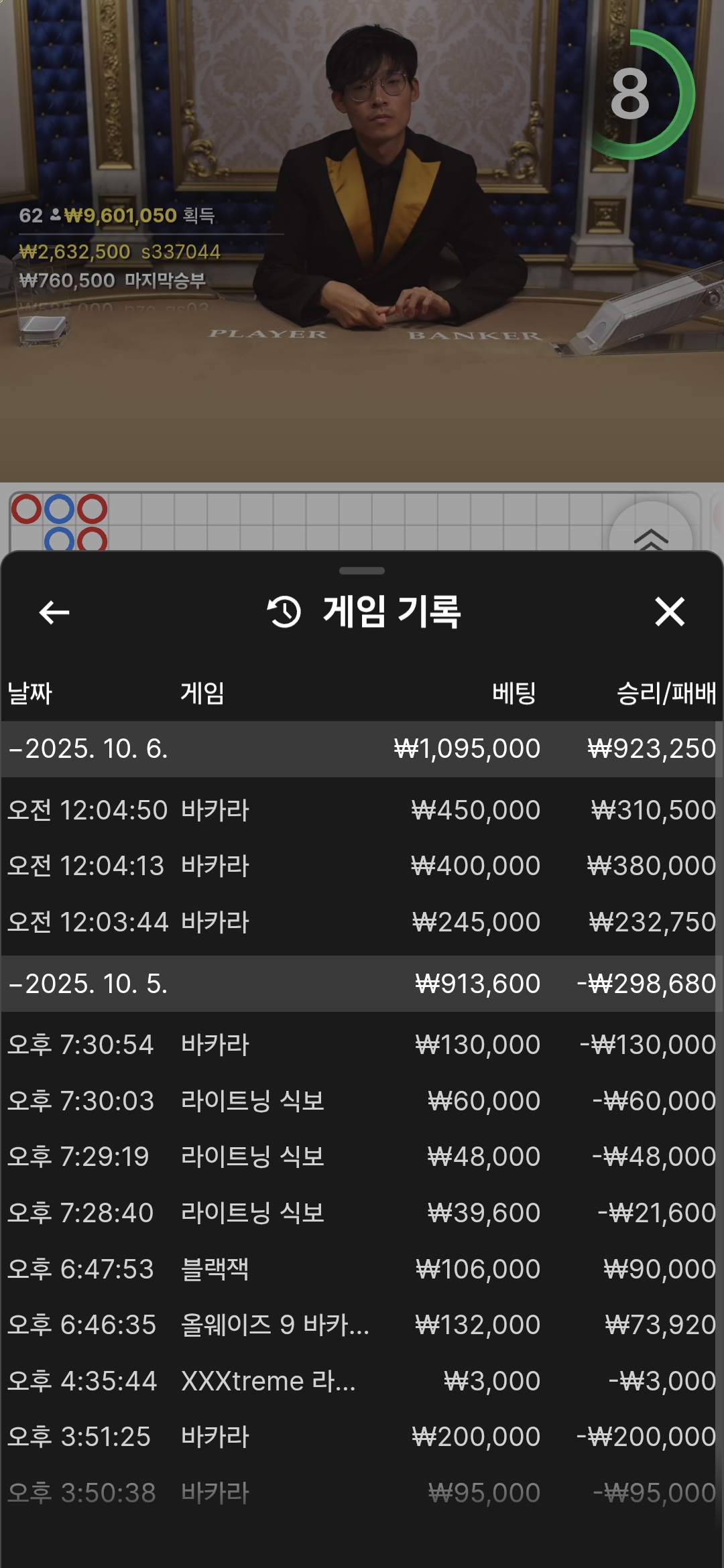This screenshot has height=1568, width=724.
Task: Close the game history panel
Action: (669, 612)
